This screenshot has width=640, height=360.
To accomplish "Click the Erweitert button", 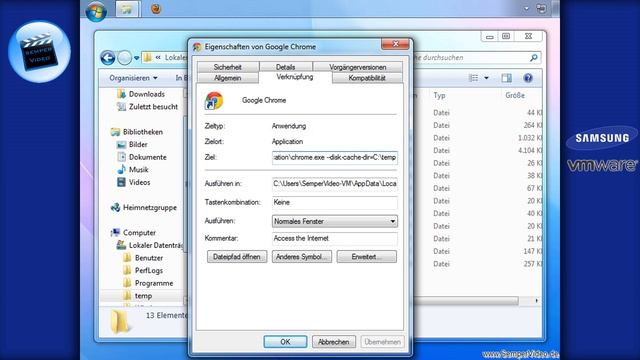I will pyautogui.click(x=367, y=257).
